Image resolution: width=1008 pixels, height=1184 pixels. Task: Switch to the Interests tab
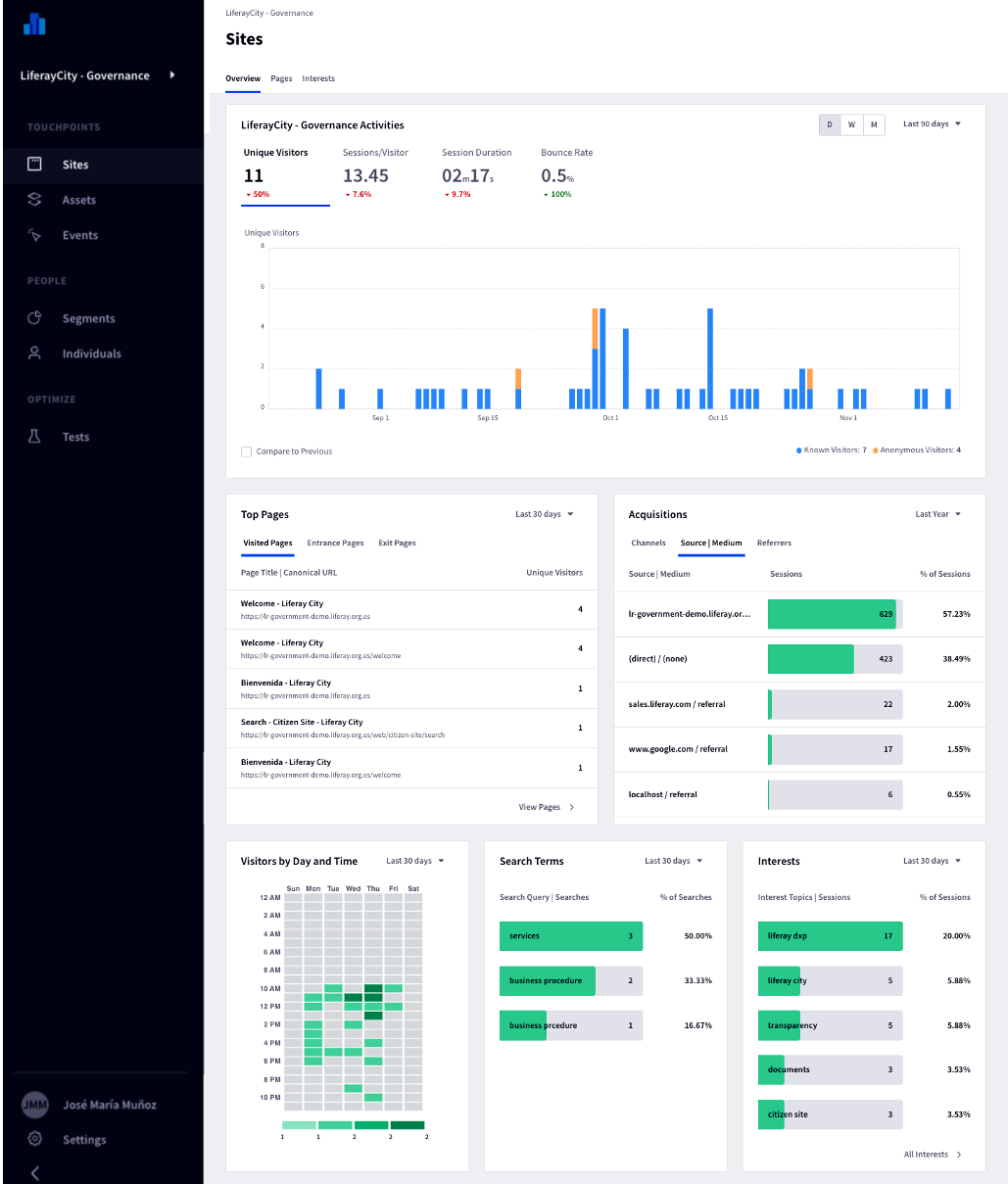click(318, 78)
